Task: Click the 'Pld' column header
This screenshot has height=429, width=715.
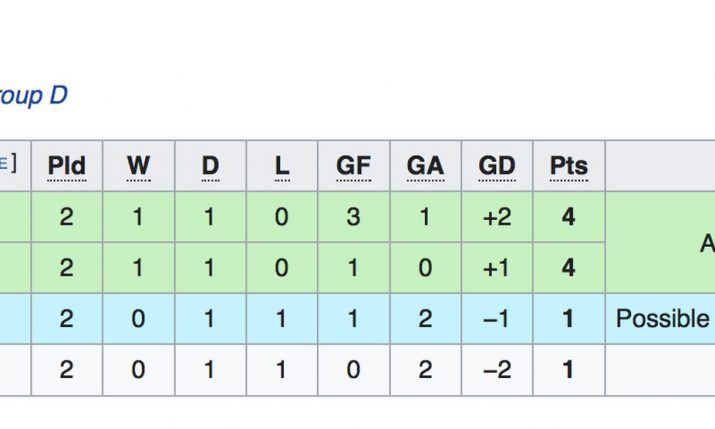Action: [x=67, y=165]
